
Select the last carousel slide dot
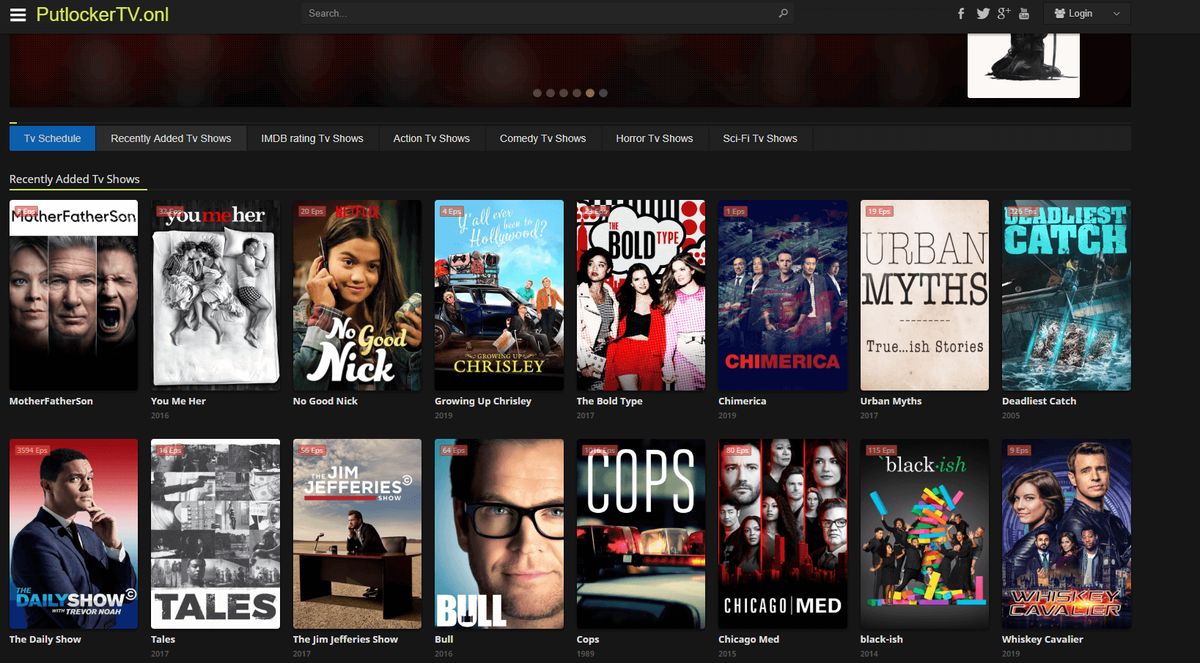coord(603,93)
